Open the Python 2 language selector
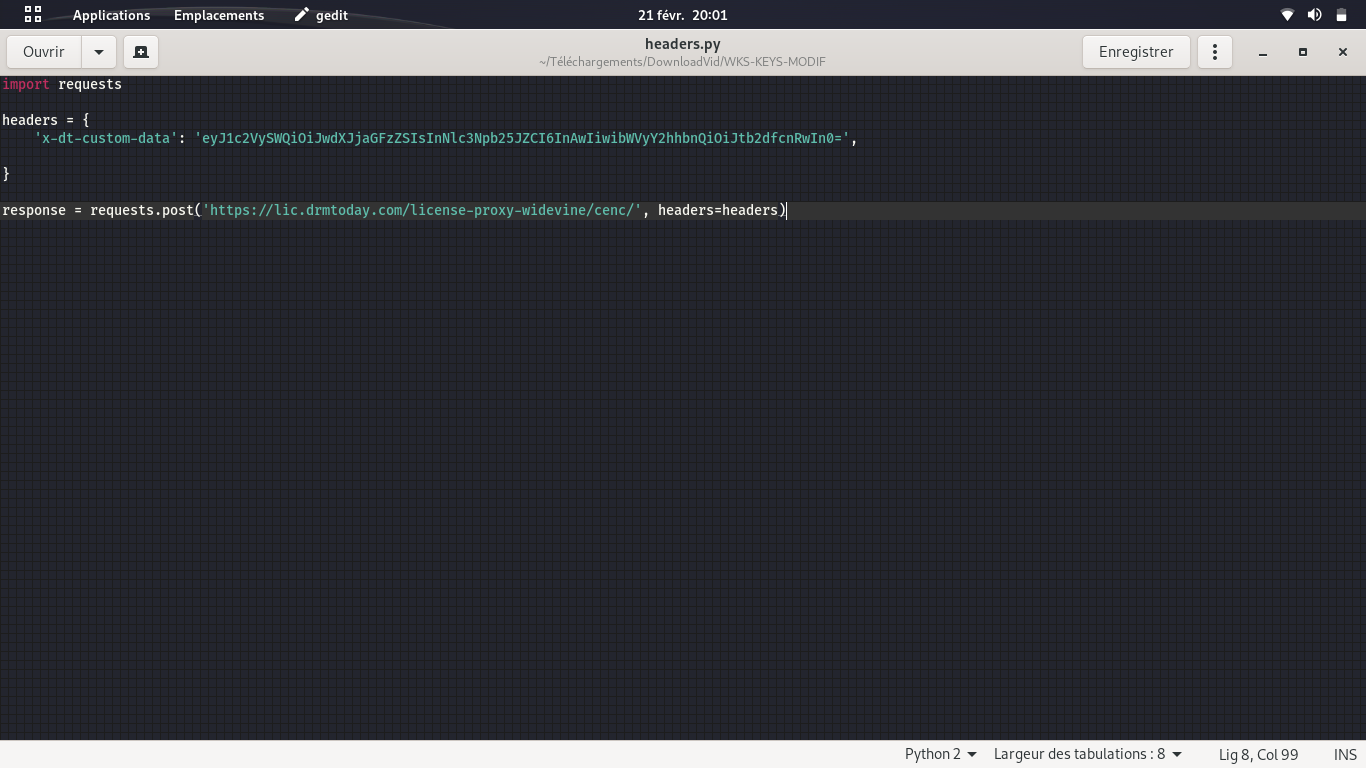1366x768 pixels. tap(940, 754)
